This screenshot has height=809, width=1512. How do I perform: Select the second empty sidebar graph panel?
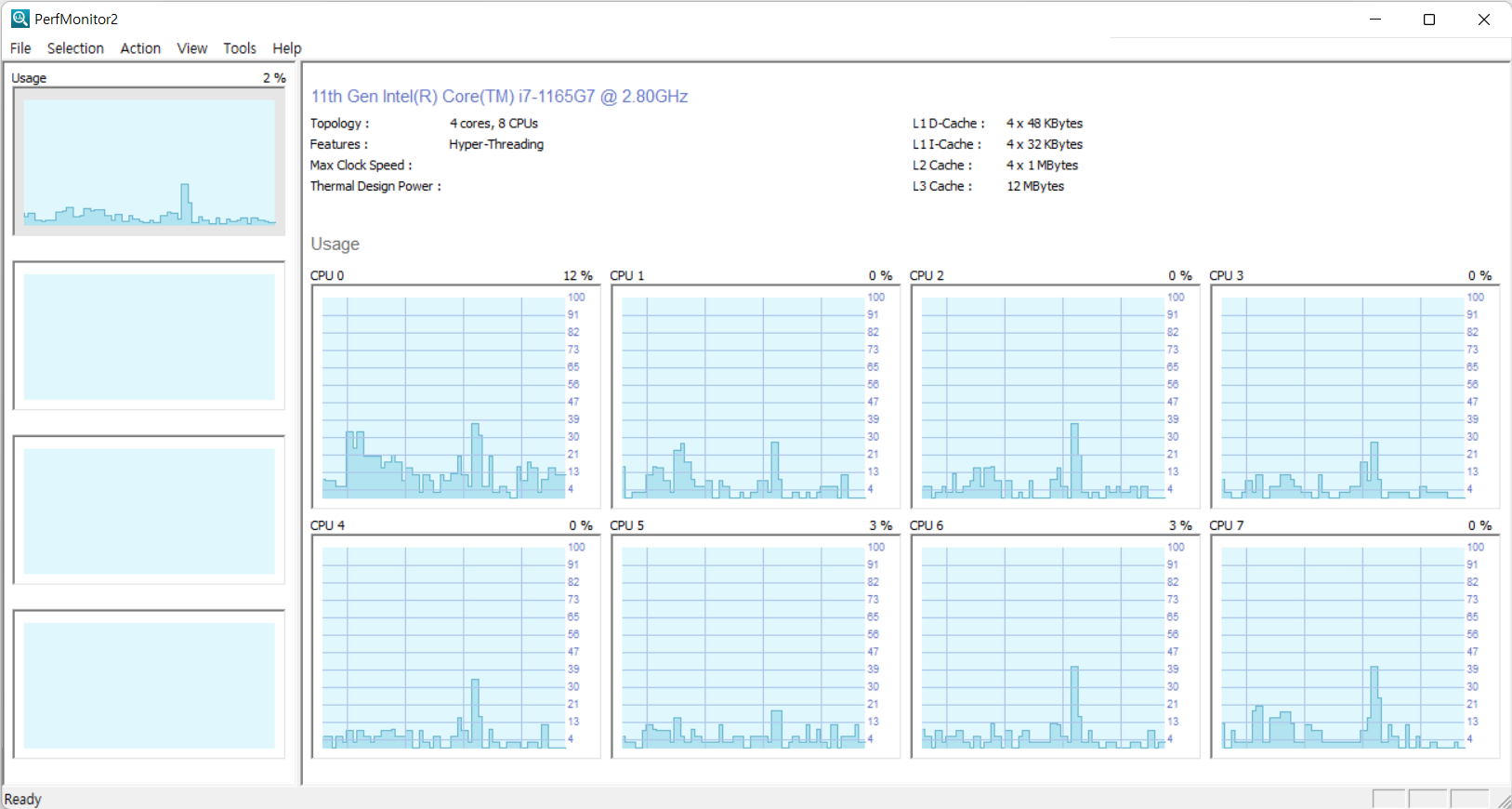(x=149, y=337)
